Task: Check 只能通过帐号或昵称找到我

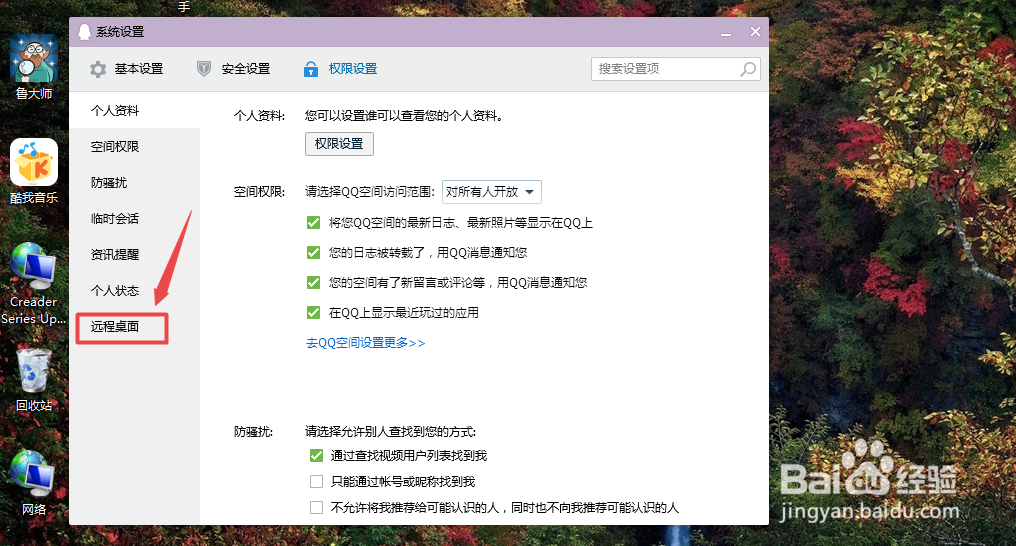Action: [x=316, y=481]
